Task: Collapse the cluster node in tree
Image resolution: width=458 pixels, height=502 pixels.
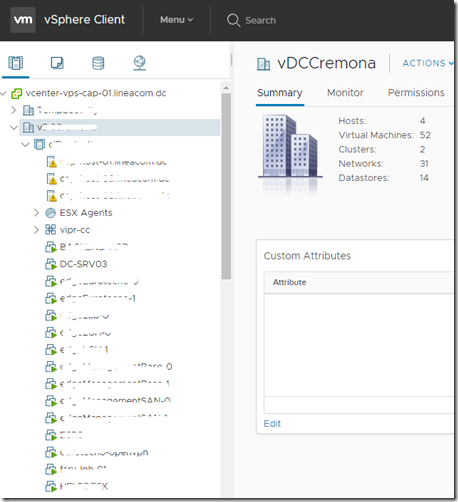Action: 25,145
